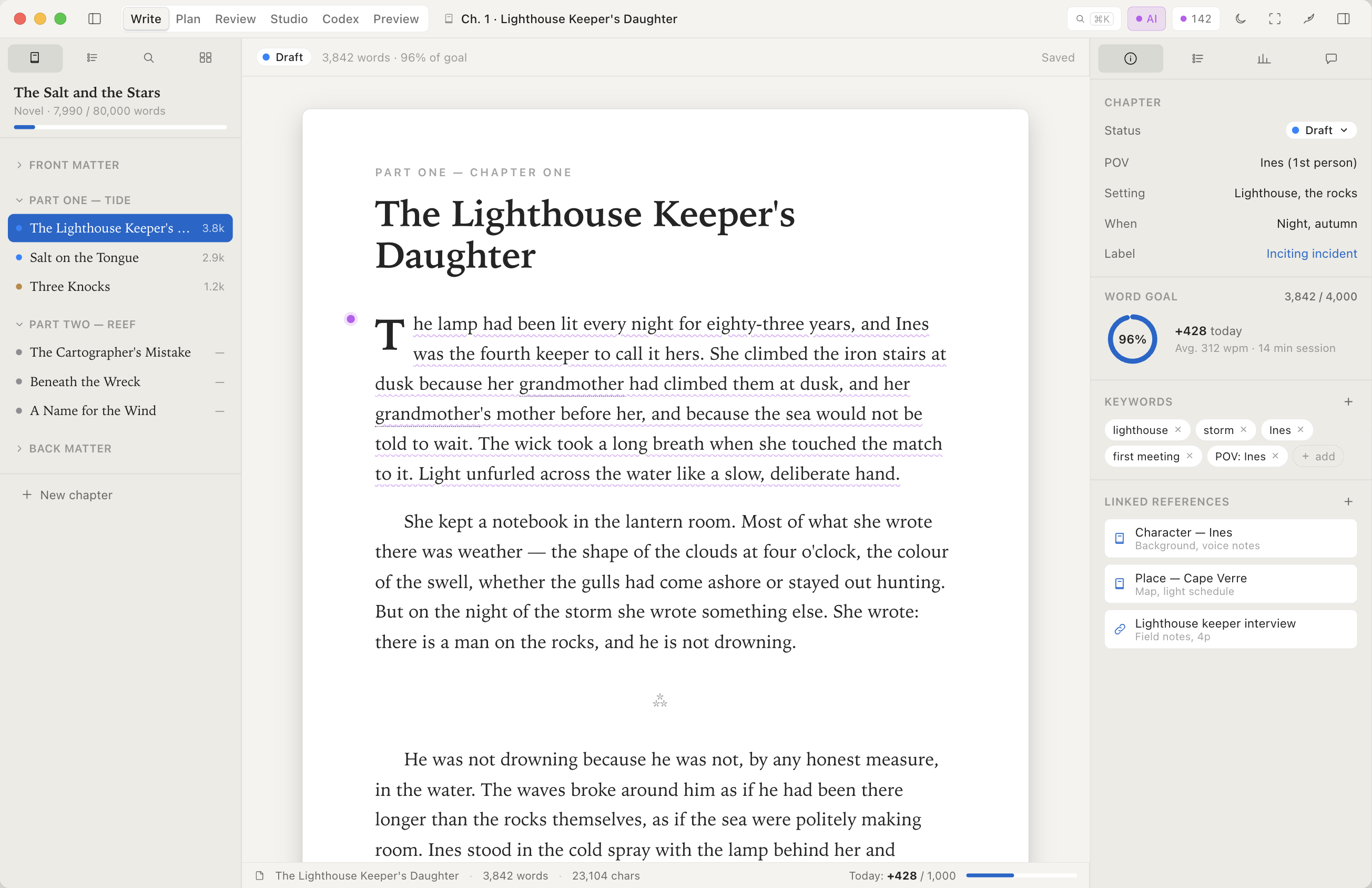Click the novel word-count progress bar

click(x=120, y=127)
